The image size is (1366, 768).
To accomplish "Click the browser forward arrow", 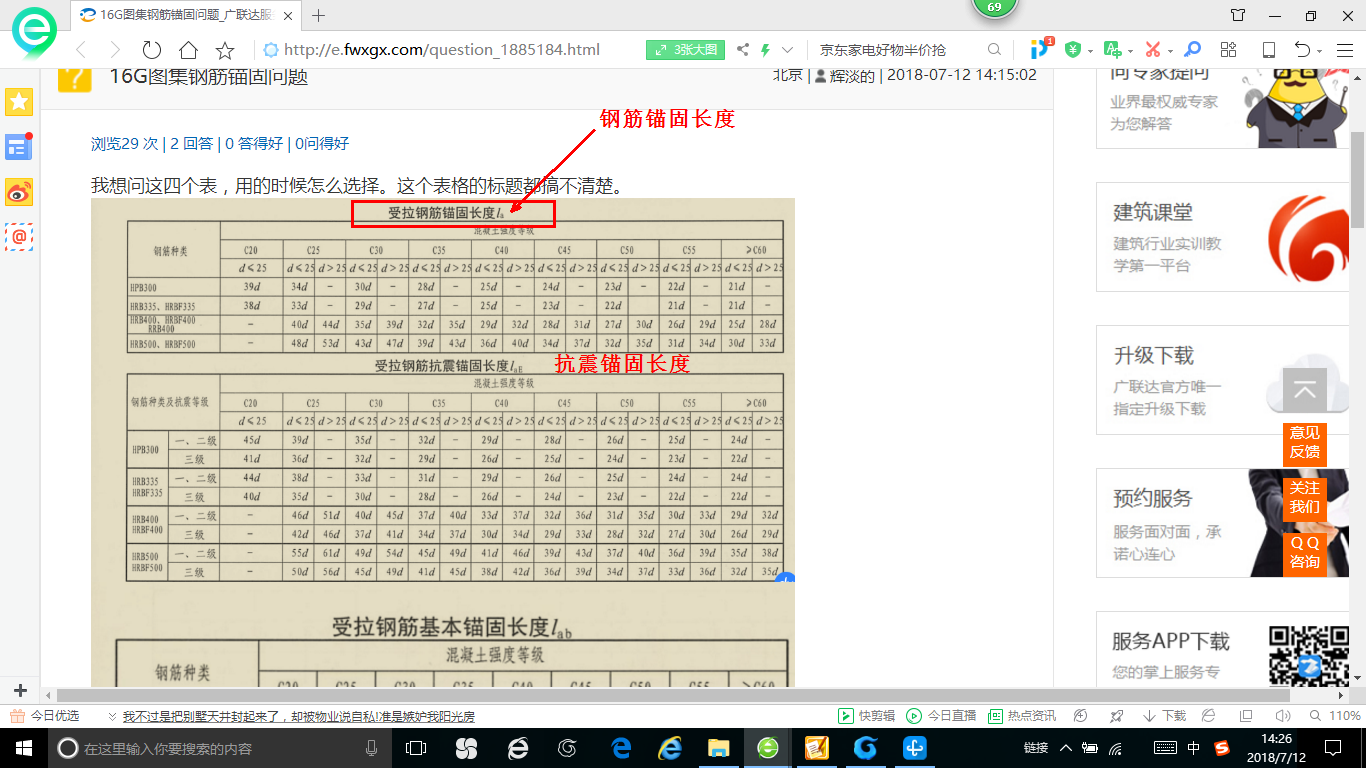I will click(115, 50).
